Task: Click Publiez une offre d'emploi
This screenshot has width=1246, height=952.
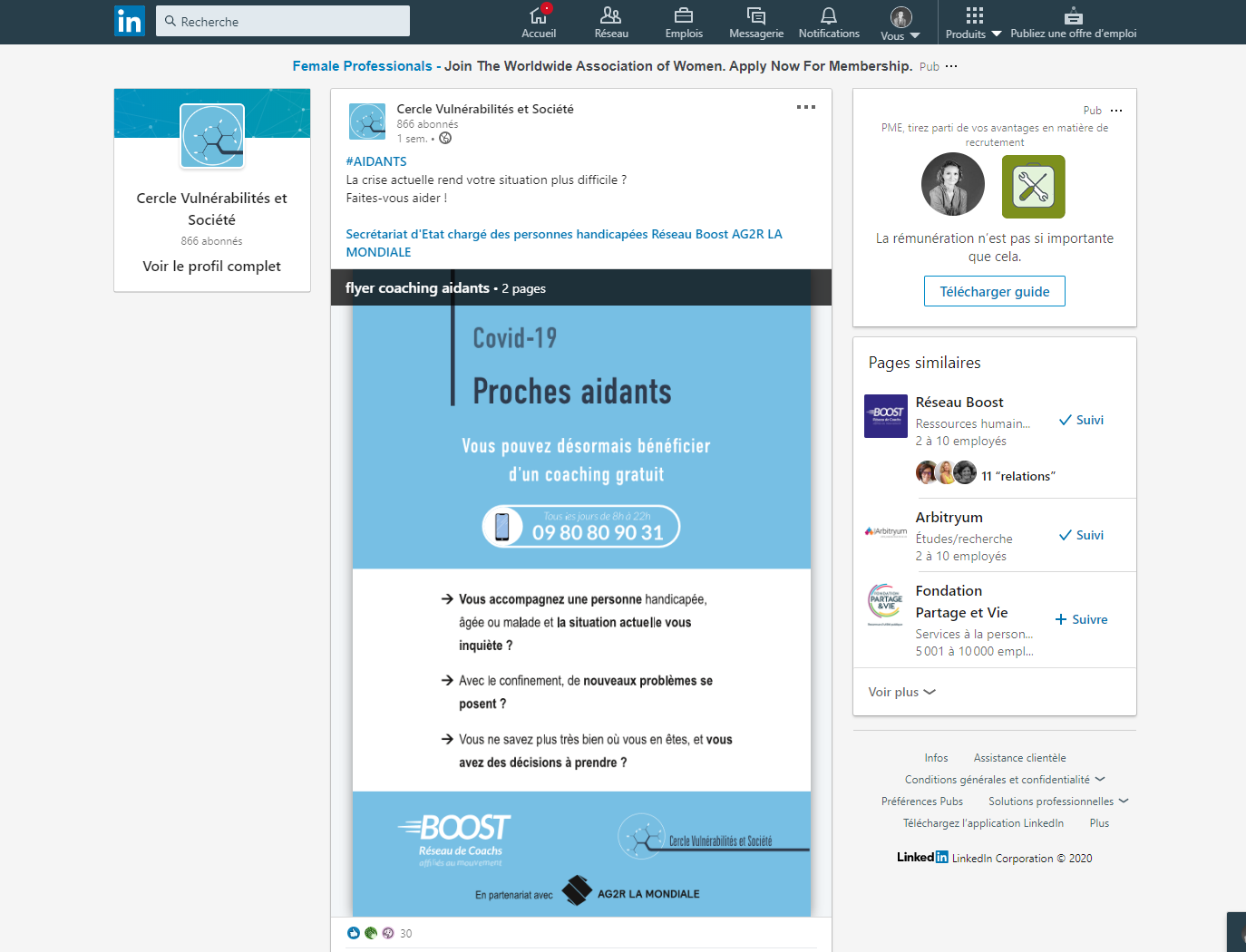Action: [x=1074, y=23]
